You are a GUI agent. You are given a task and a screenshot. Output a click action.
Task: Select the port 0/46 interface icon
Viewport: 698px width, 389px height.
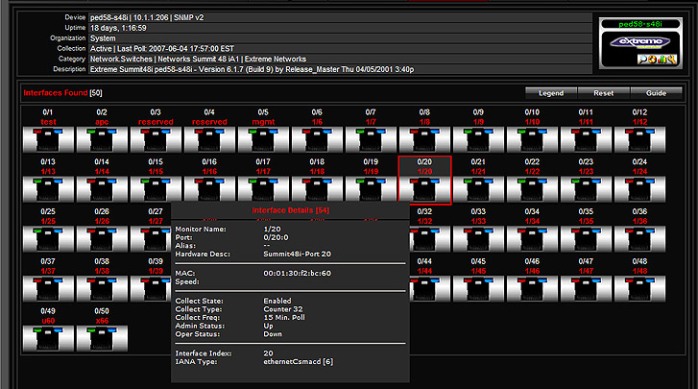[x=532, y=289]
